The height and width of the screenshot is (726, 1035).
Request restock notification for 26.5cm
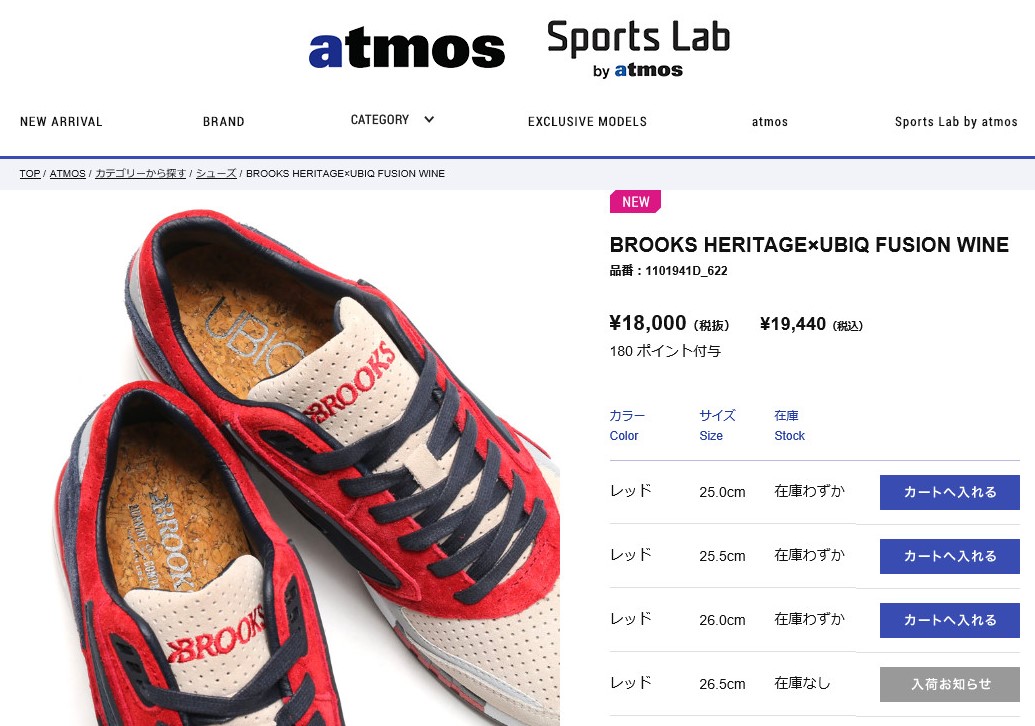(949, 684)
